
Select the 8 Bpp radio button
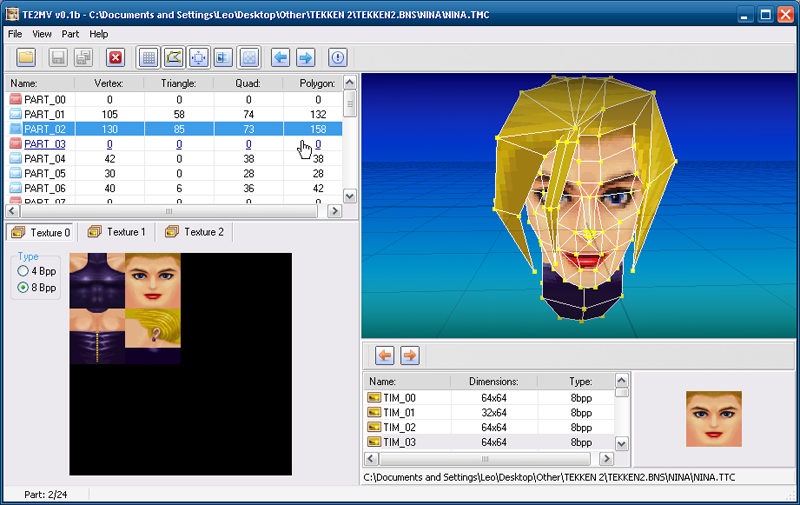[x=23, y=288]
